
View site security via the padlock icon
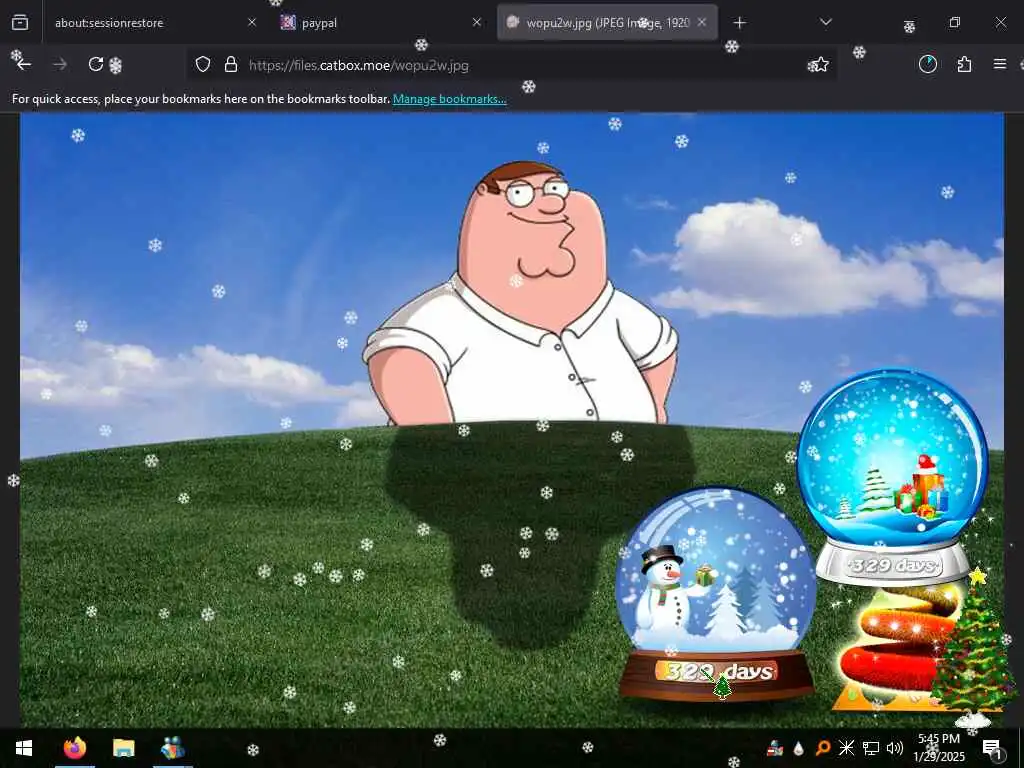(x=231, y=65)
